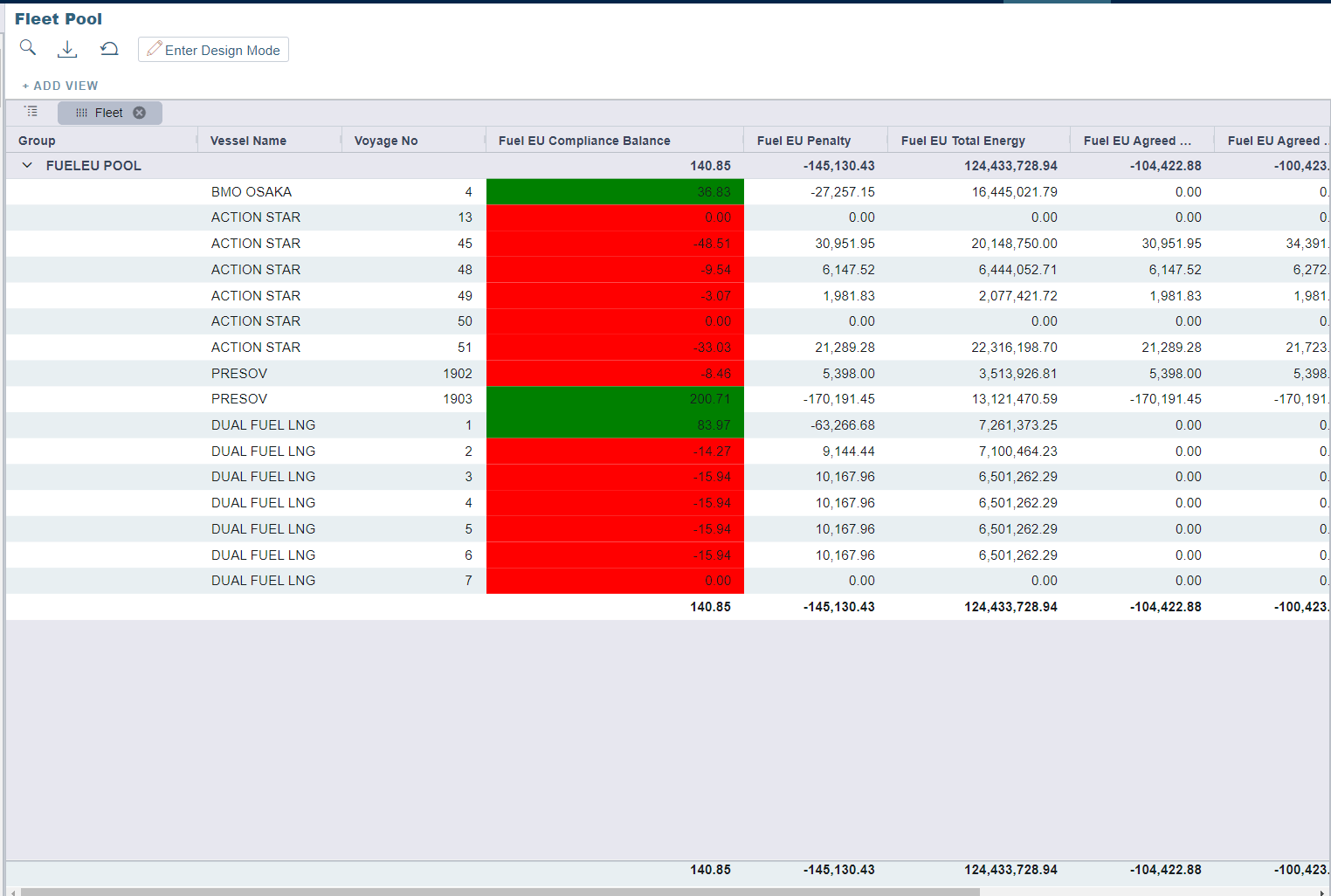Viewport: 1331px width, 896px height.
Task: Click green compliance cell 83.97
Action: pos(615,425)
